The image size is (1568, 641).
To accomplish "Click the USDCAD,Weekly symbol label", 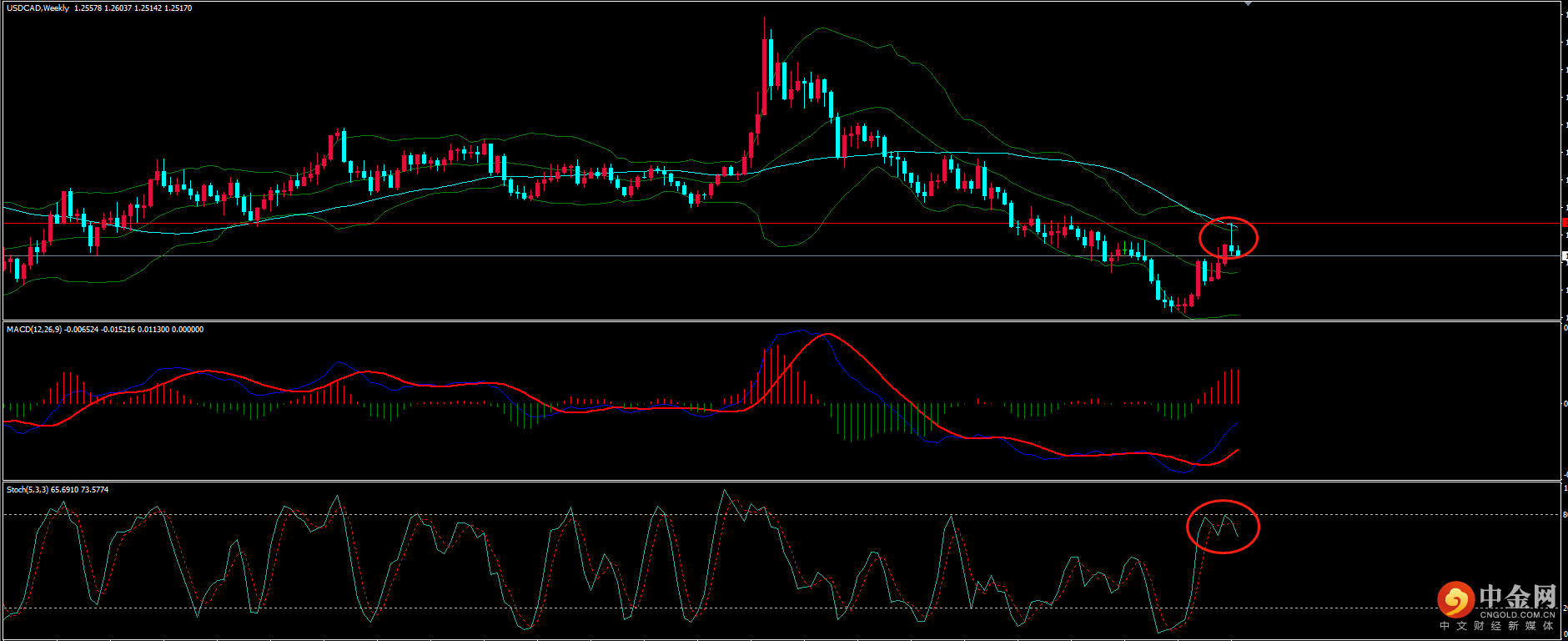I will 38,8.
